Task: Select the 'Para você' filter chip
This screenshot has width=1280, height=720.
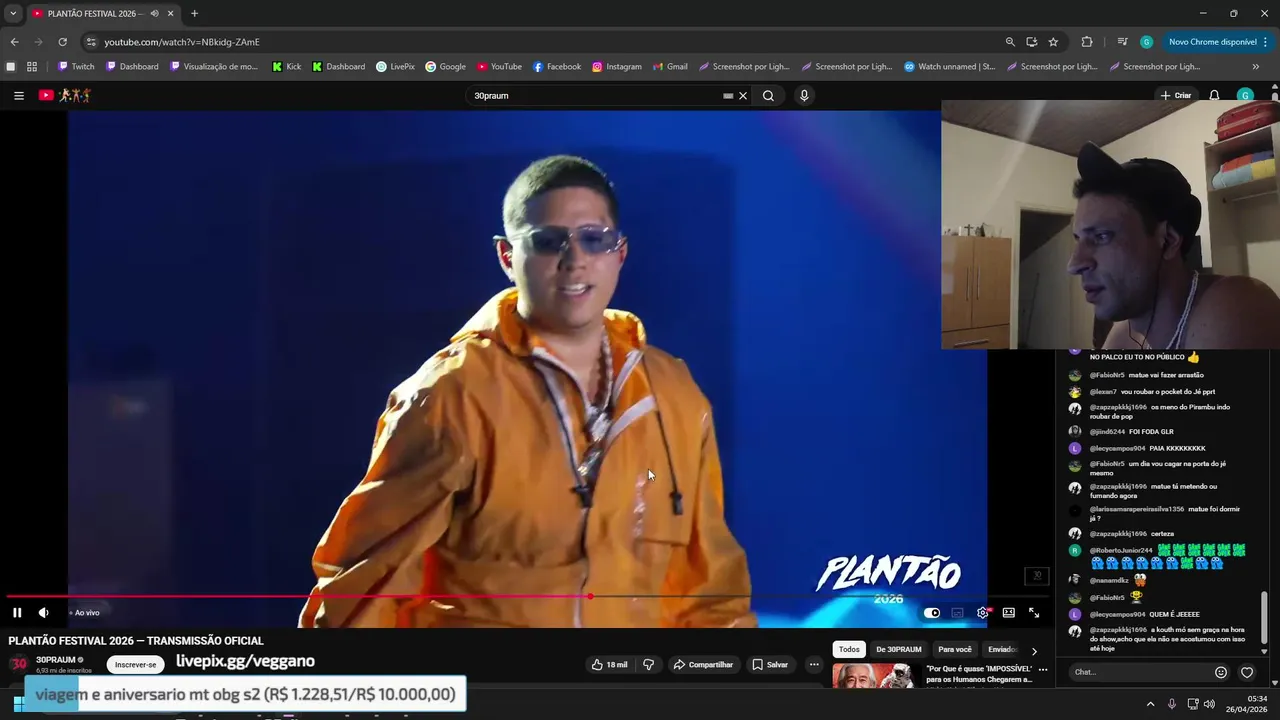Action: [x=955, y=650]
